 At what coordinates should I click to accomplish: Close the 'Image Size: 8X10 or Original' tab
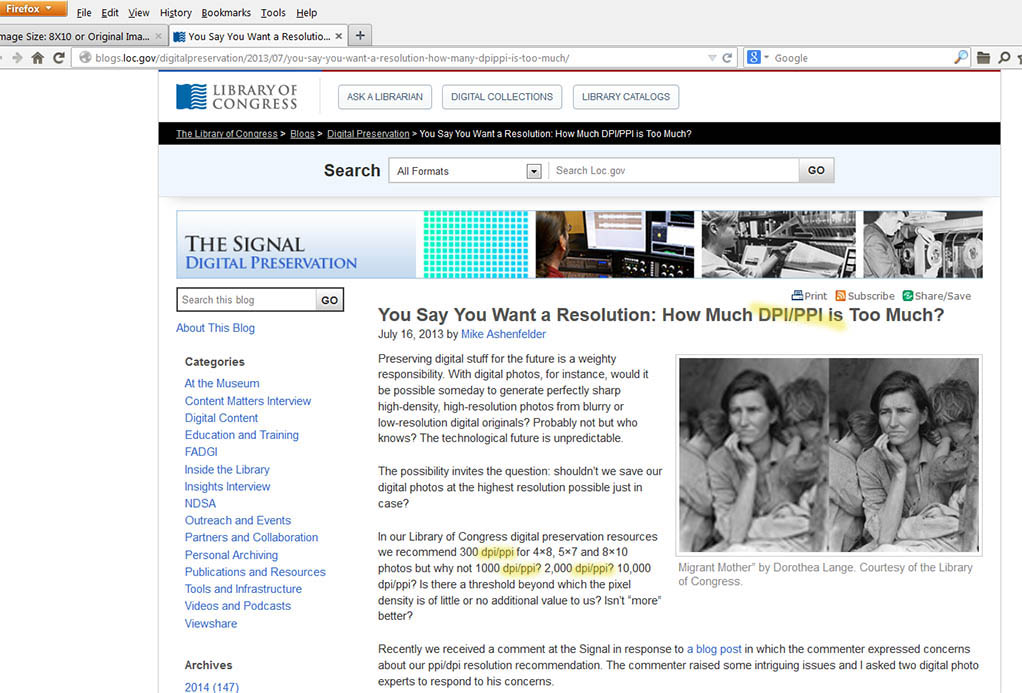pyautogui.click(x=158, y=37)
